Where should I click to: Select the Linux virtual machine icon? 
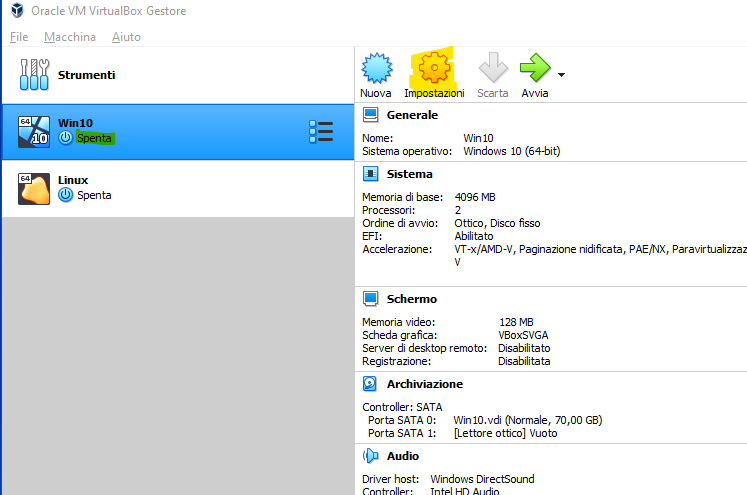pyautogui.click(x=34, y=189)
